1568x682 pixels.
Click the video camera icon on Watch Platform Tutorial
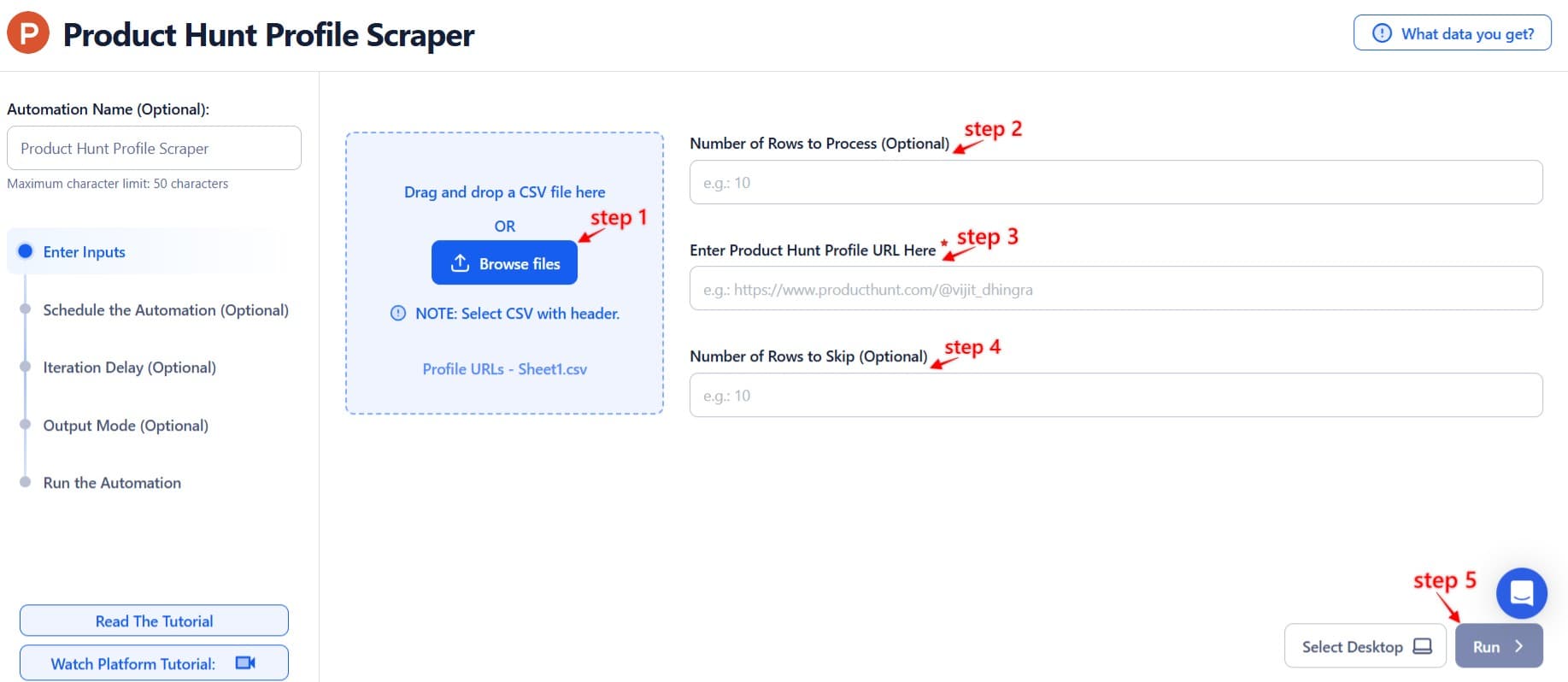[x=247, y=662]
